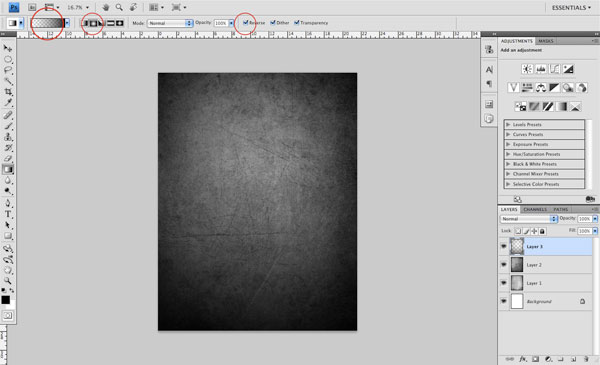Screen dimensions: 600x365
Task: Click the Hand tool in application bar
Action: [106, 7]
